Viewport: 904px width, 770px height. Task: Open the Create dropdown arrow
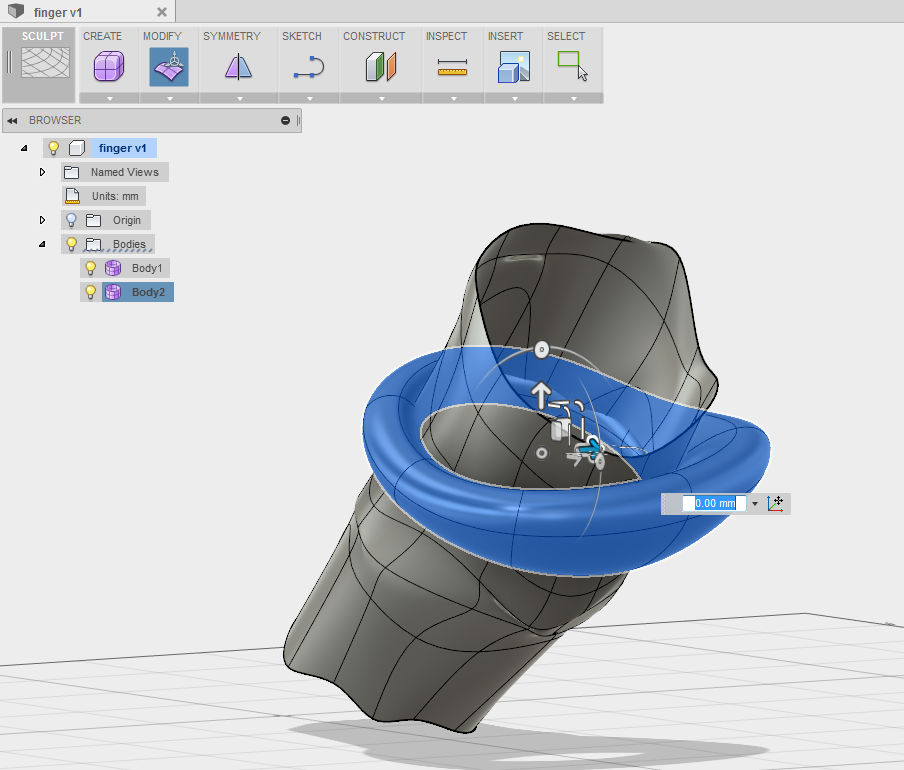coord(108,98)
